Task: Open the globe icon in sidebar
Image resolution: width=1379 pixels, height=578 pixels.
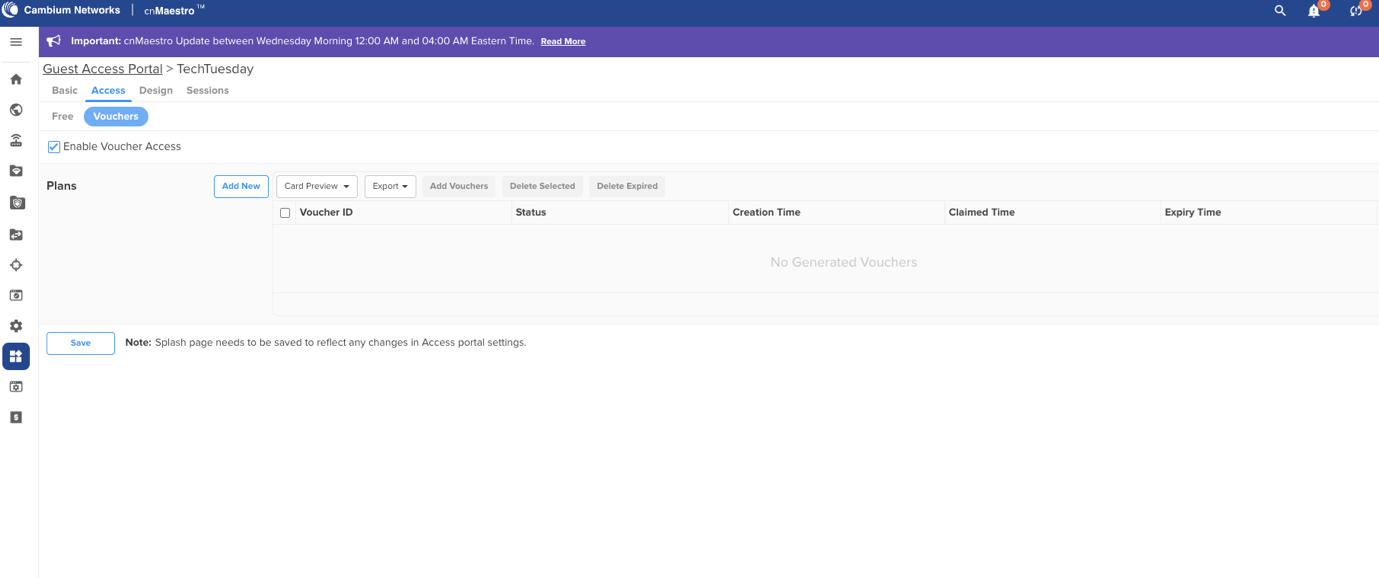Action: click(16, 110)
